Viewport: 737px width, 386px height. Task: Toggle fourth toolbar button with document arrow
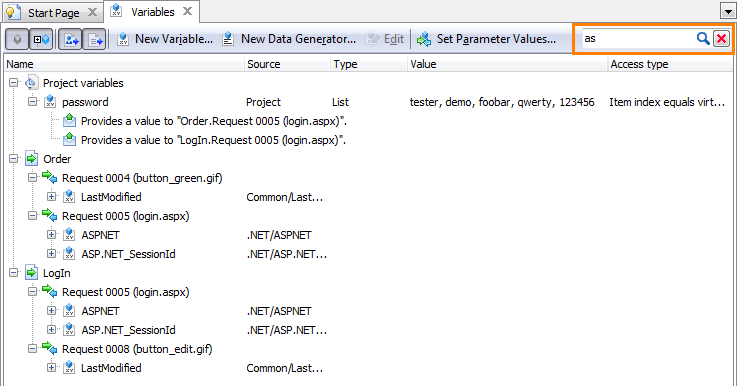pyautogui.click(x=95, y=39)
